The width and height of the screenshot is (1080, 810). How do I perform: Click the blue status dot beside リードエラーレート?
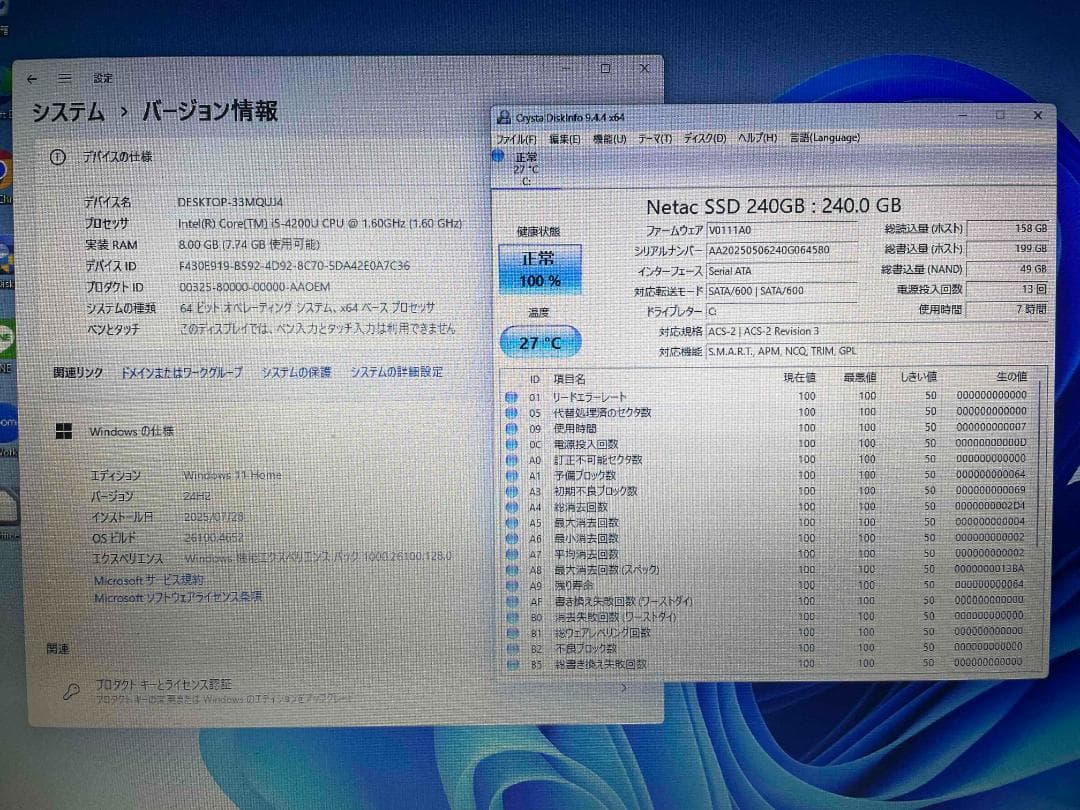[511, 396]
